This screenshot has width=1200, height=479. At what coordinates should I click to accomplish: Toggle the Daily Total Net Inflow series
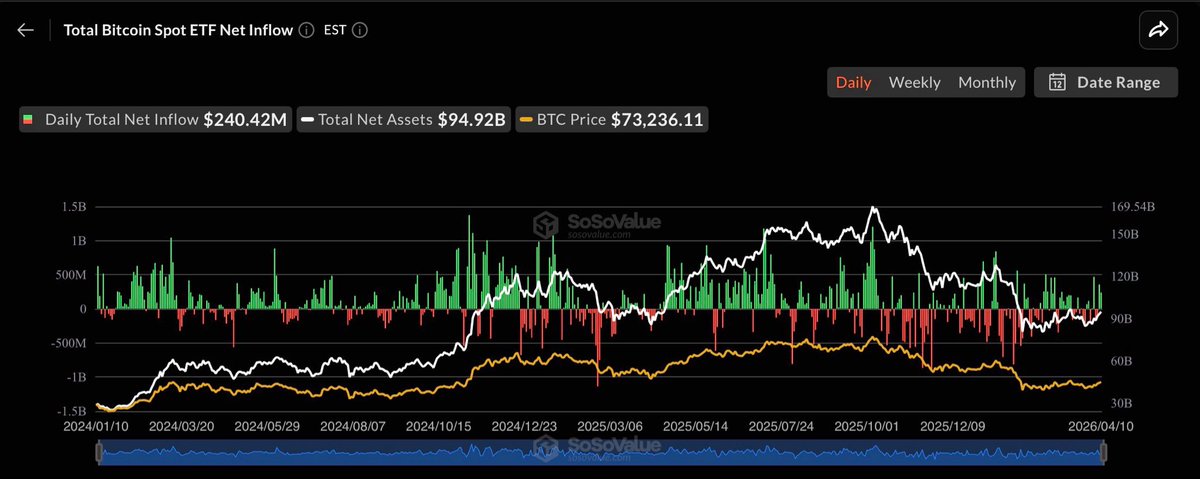click(x=154, y=120)
